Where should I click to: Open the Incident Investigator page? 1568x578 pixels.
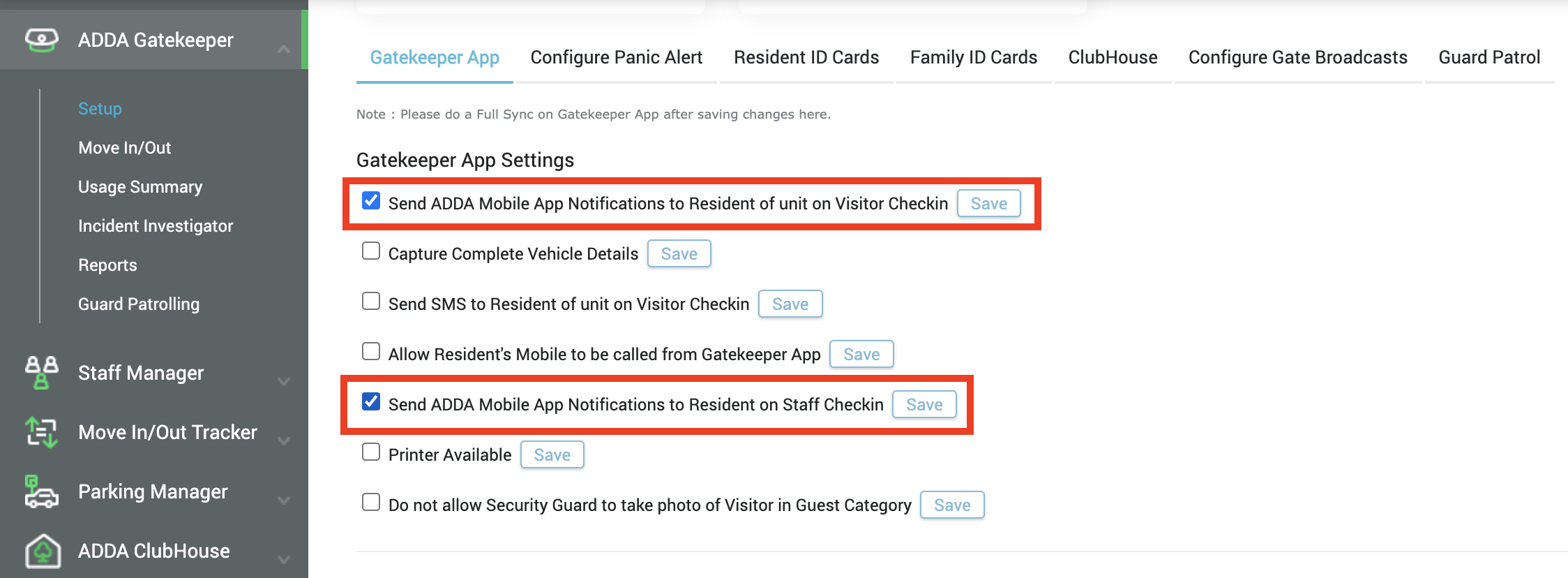[x=156, y=225]
